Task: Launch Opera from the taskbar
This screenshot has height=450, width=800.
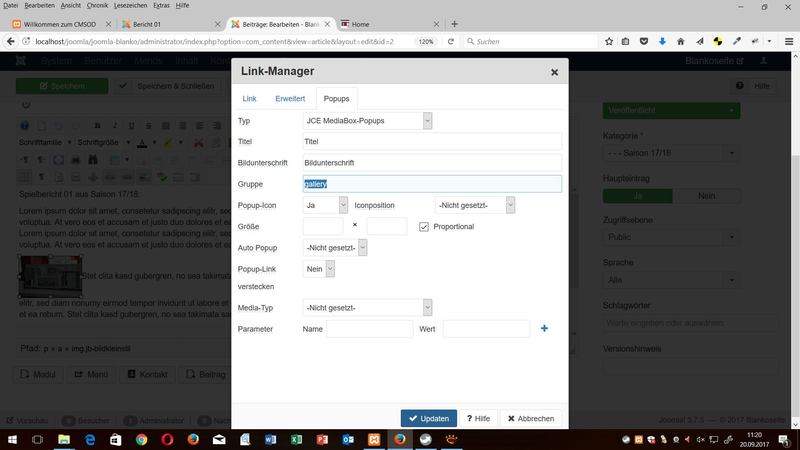Action: click(167, 439)
